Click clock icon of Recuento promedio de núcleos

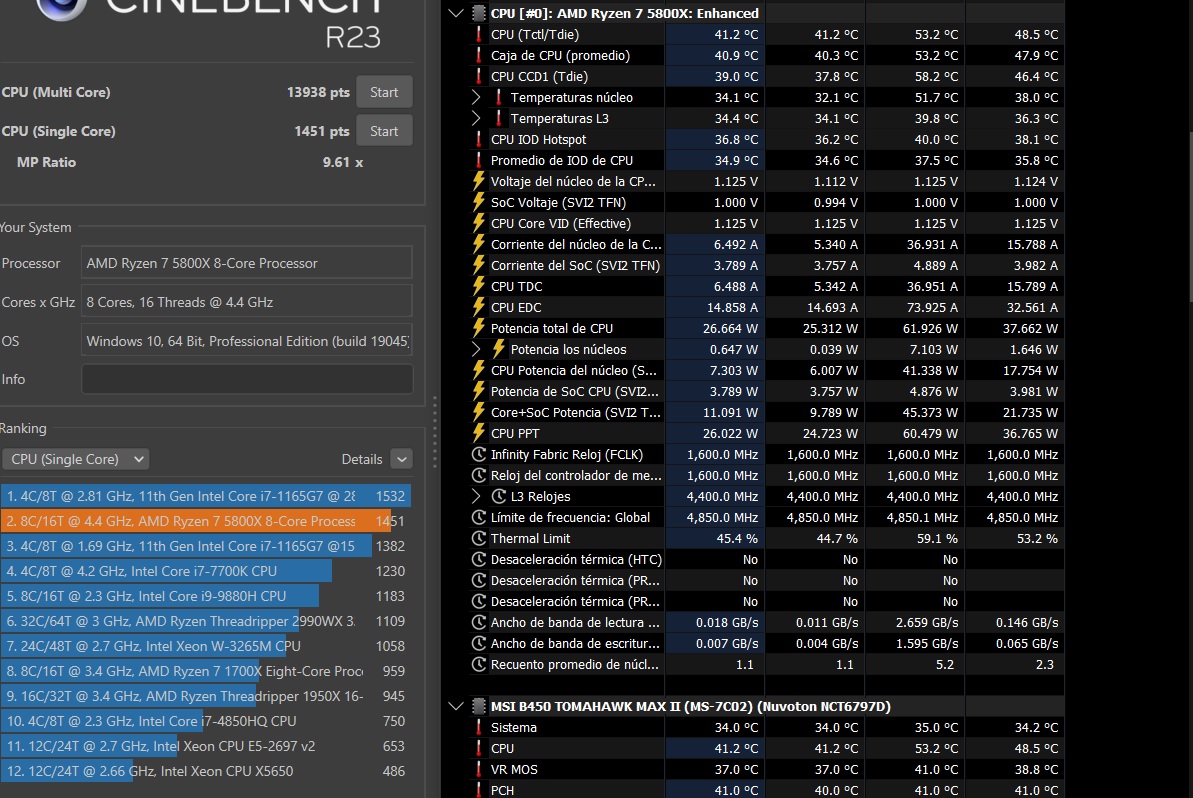(x=479, y=664)
